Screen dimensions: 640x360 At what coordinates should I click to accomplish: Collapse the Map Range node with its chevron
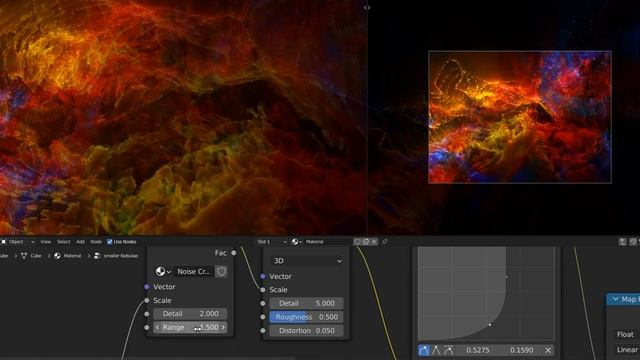616,299
